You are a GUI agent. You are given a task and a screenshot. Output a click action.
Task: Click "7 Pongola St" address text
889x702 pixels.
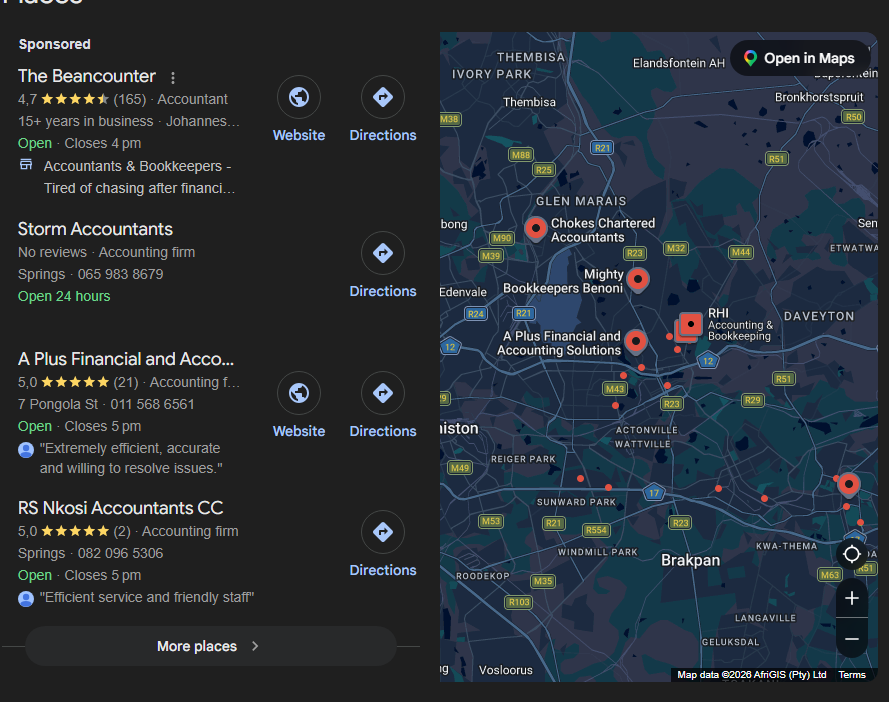click(x=58, y=404)
